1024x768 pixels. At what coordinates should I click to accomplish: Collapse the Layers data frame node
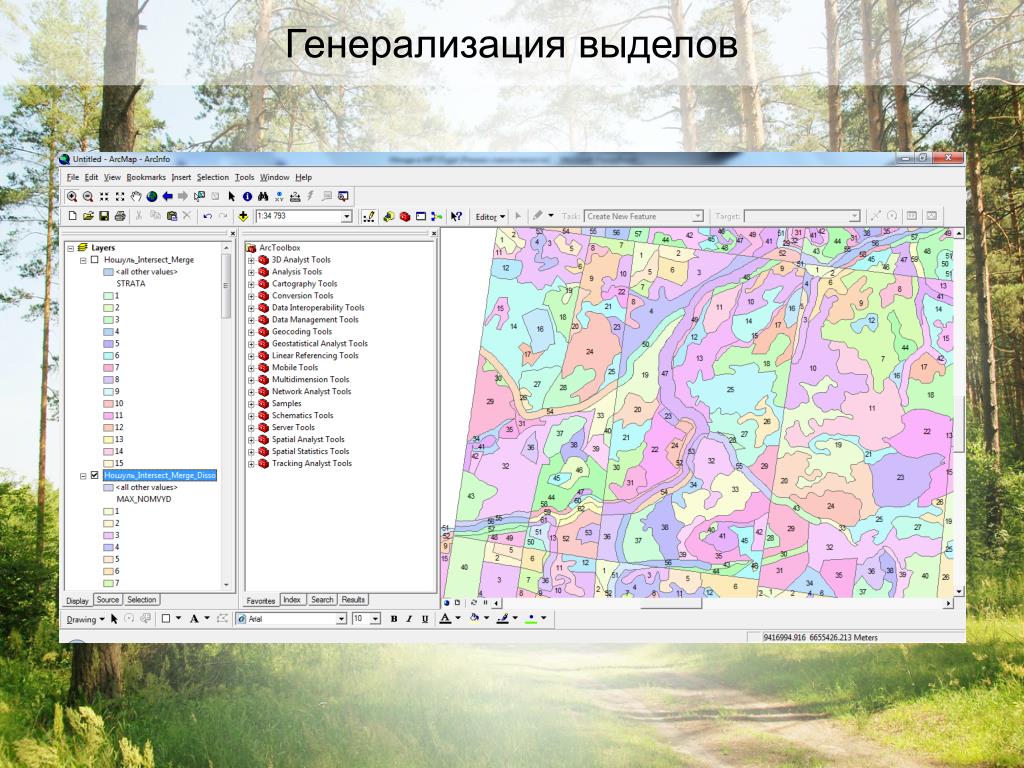click(x=70, y=248)
